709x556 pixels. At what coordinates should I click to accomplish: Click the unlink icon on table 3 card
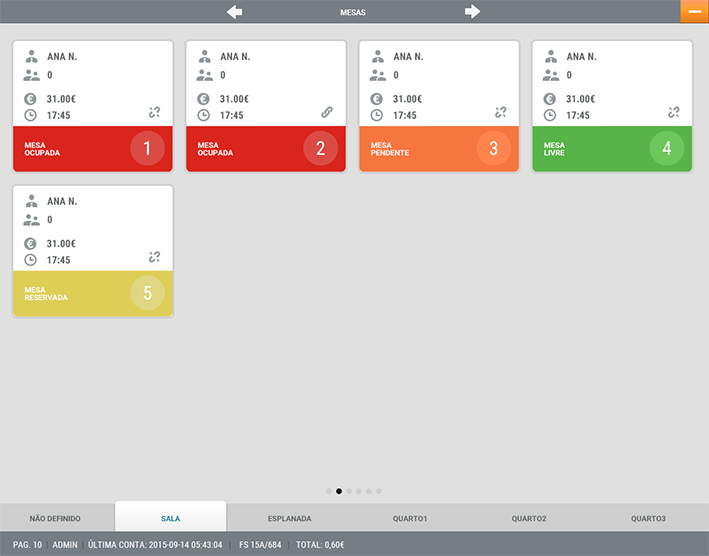coord(500,113)
